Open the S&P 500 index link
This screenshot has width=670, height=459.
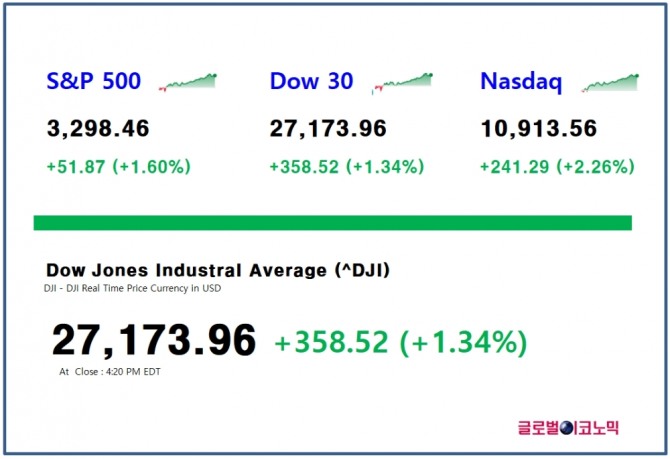[94, 81]
